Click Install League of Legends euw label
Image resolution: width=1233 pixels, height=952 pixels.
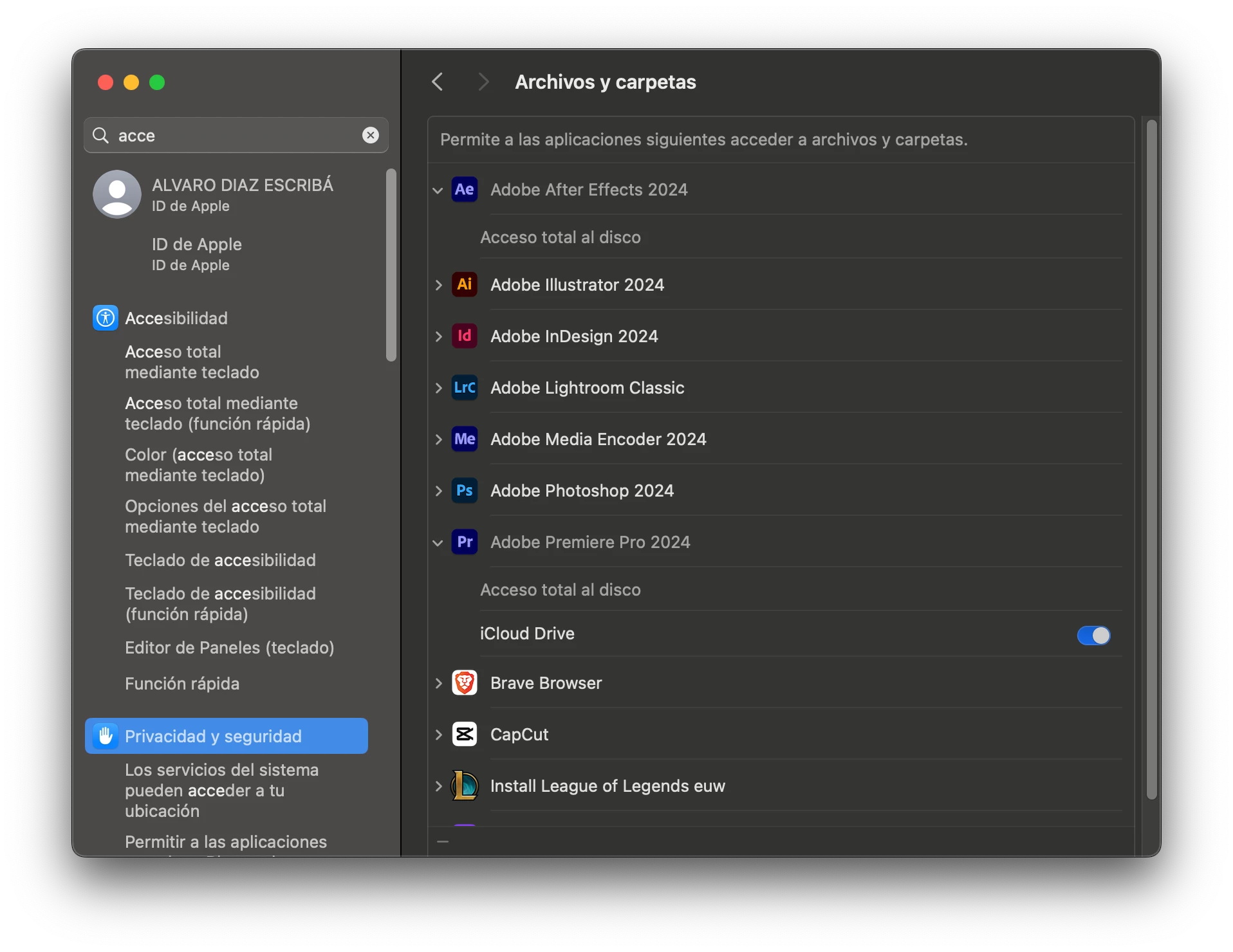pos(607,786)
